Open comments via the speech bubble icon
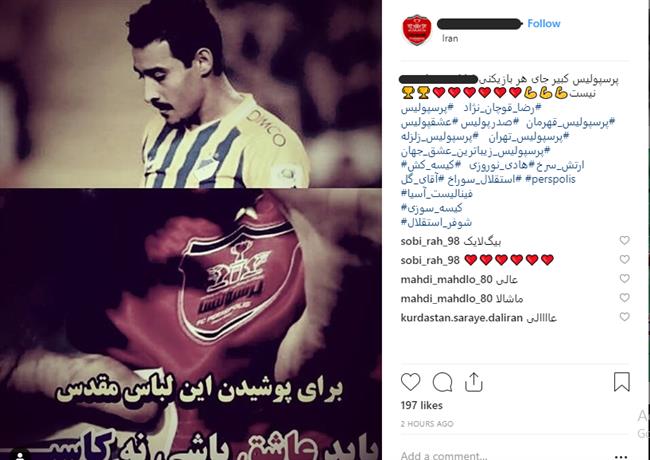650x460 pixels. [442, 382]
